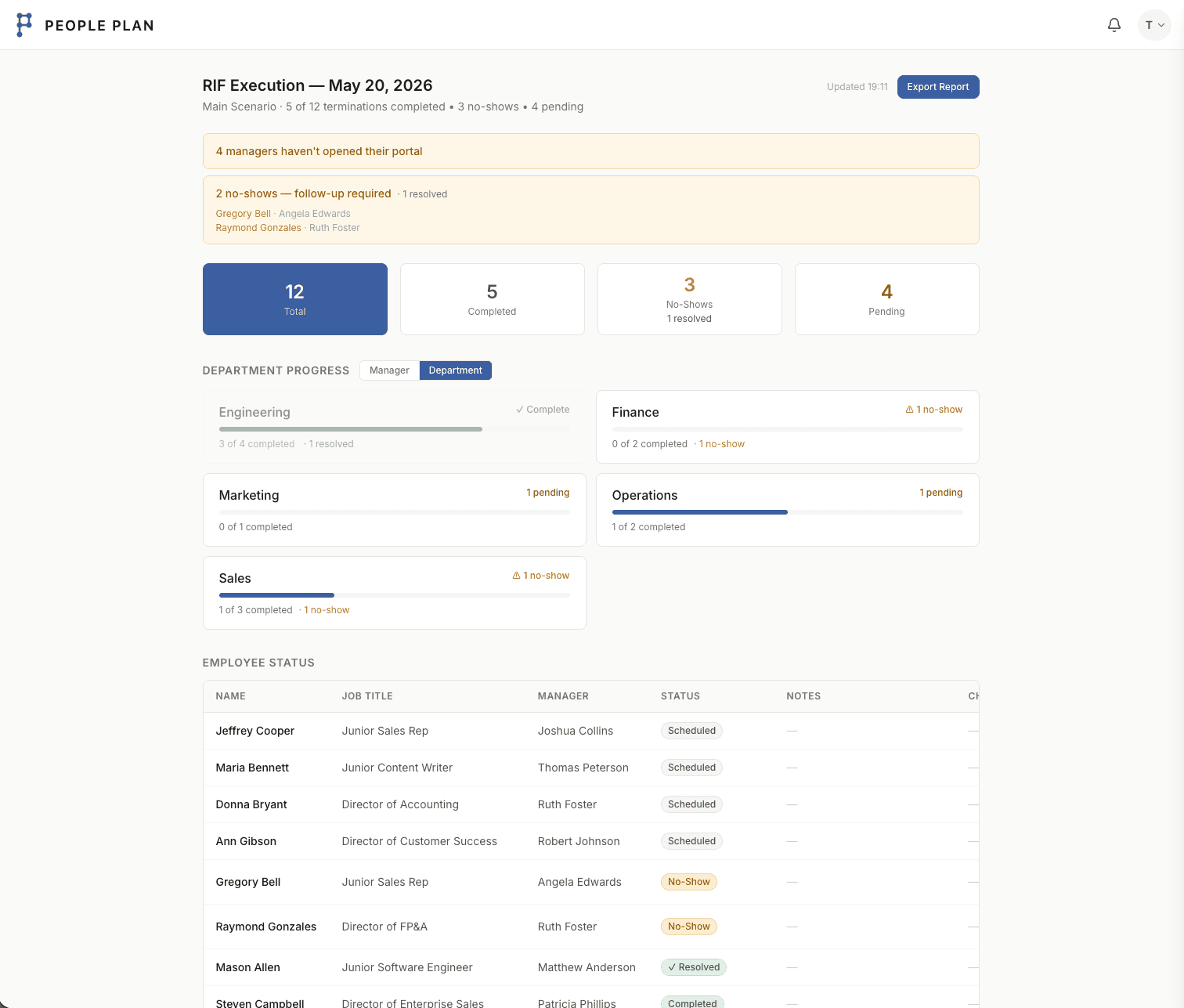The image size is (1184, 1008).
Task: Click Raymond Gonzales's No-Show status badge
Action: (689, 927)
